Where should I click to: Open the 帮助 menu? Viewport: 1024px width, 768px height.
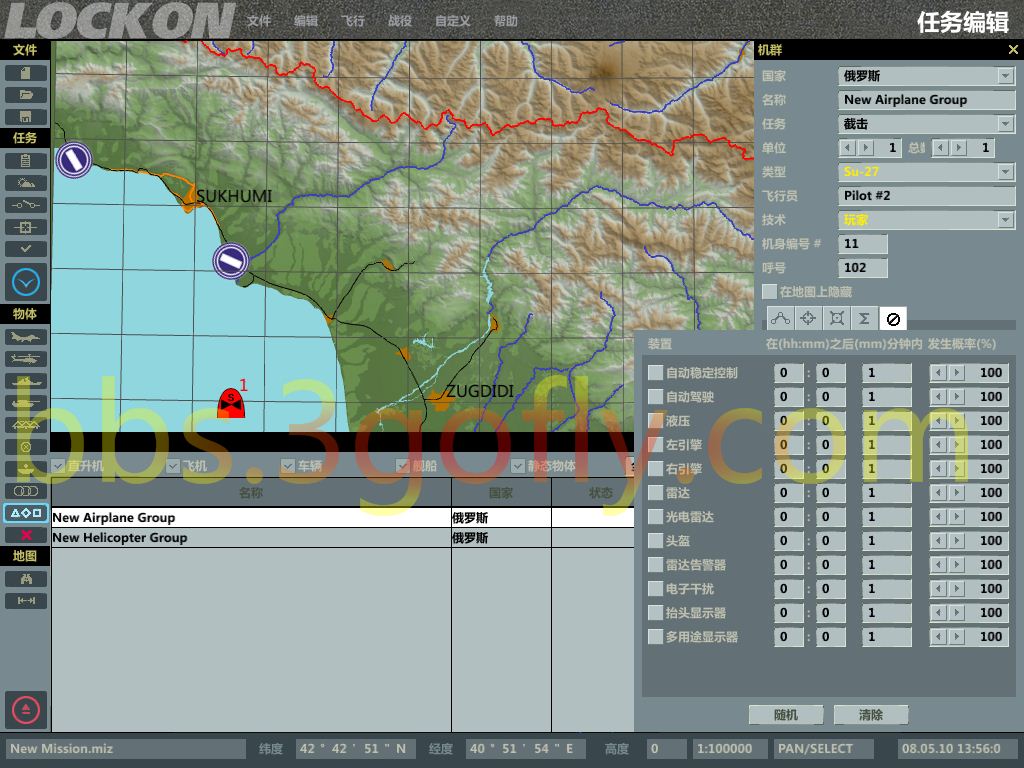click(x=505, y=21)
